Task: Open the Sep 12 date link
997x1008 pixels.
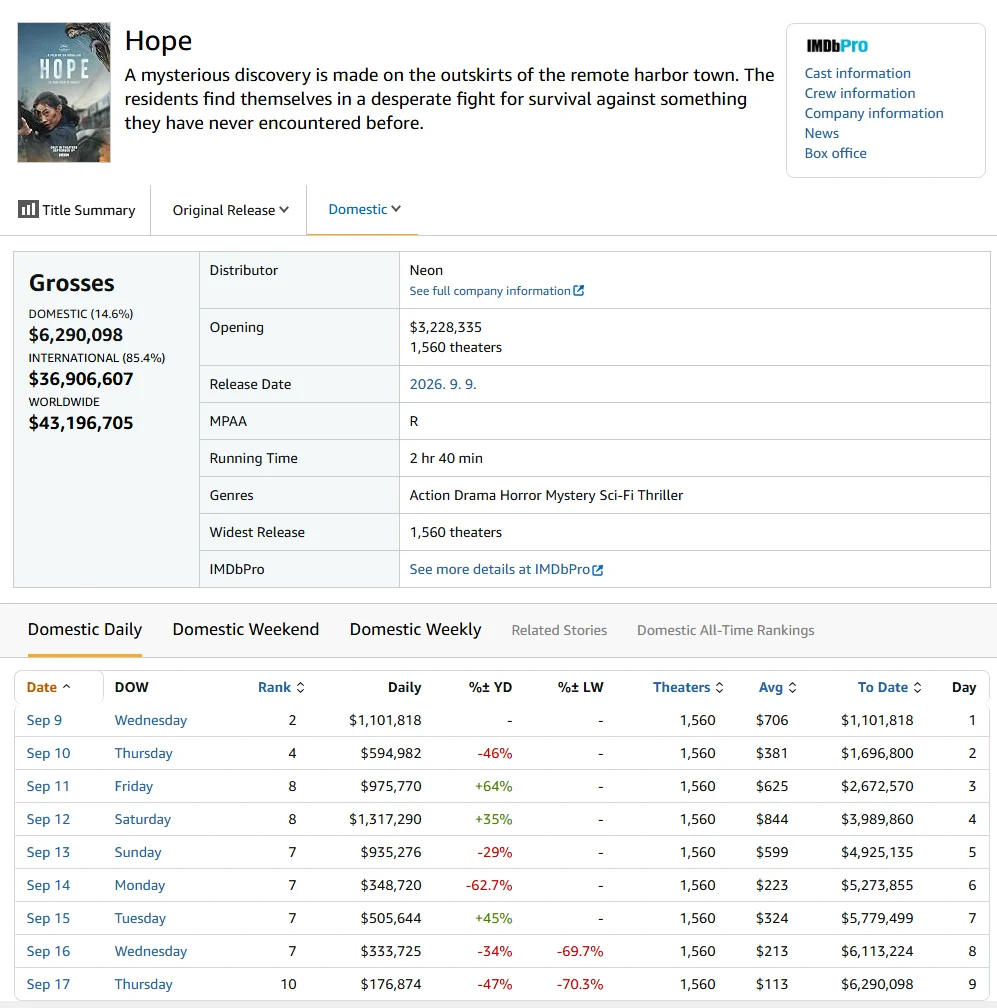Action: pyautogui.click(x=48, y=819)
